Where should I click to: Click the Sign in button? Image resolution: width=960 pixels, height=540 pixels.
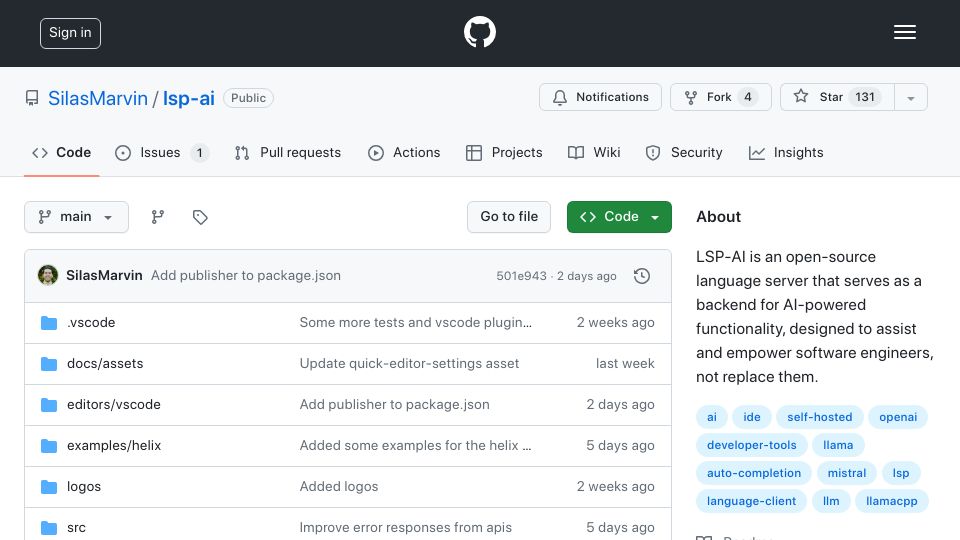point(70,33)
